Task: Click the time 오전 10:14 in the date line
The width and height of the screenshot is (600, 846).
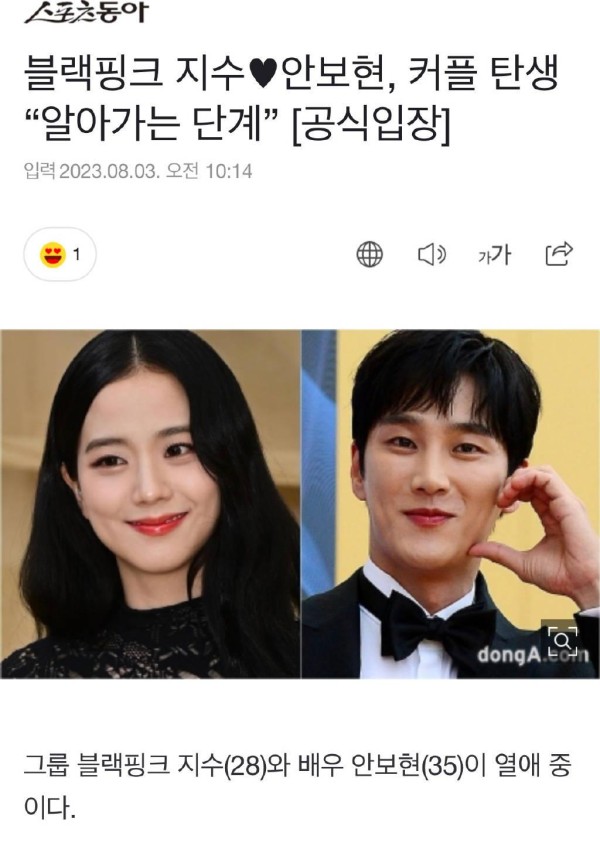Action: (x=209, y=172)
